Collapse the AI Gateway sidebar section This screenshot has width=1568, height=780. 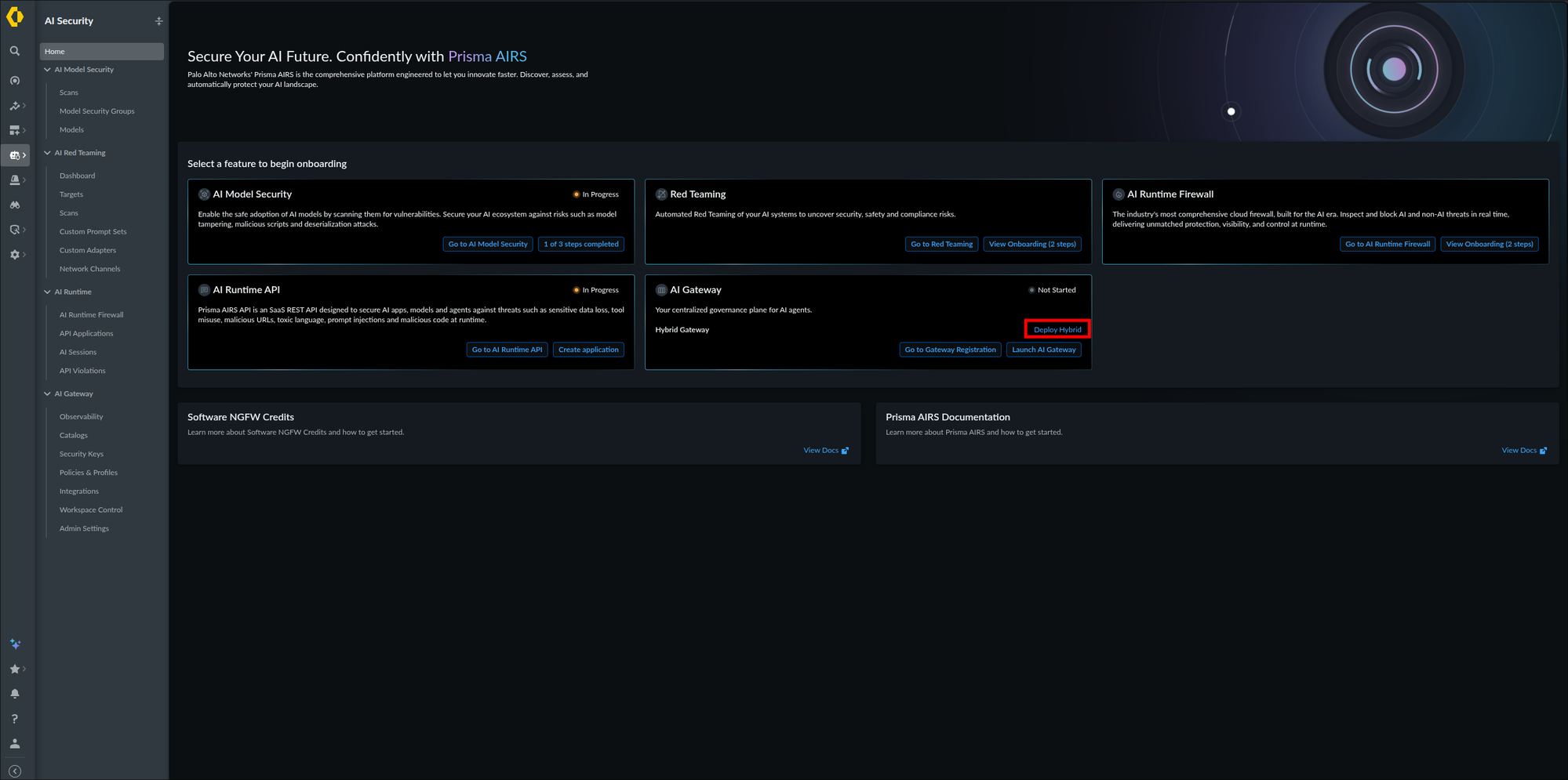tap(48, 394)
